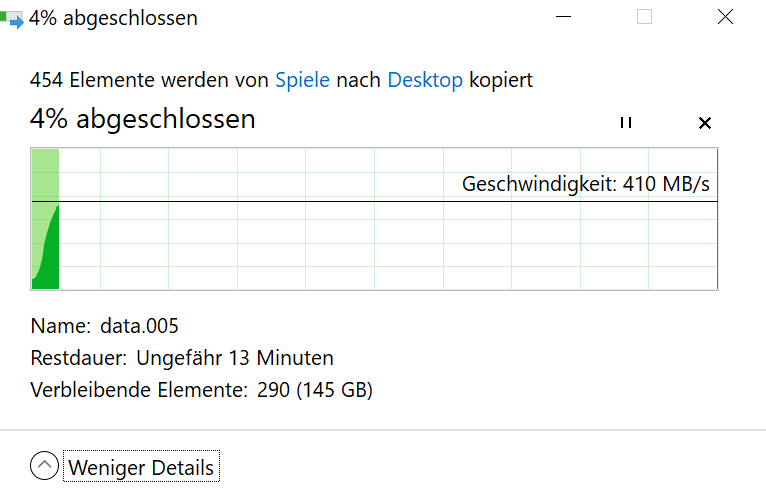Viewport: 766px width, 495px height.
Task: Click the light green completed progress area
Action: coord(45,175)
